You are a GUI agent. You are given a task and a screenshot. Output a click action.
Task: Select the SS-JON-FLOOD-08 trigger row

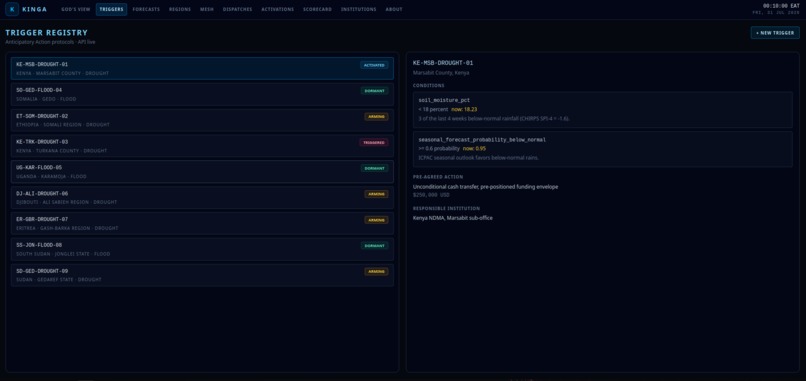203,249
